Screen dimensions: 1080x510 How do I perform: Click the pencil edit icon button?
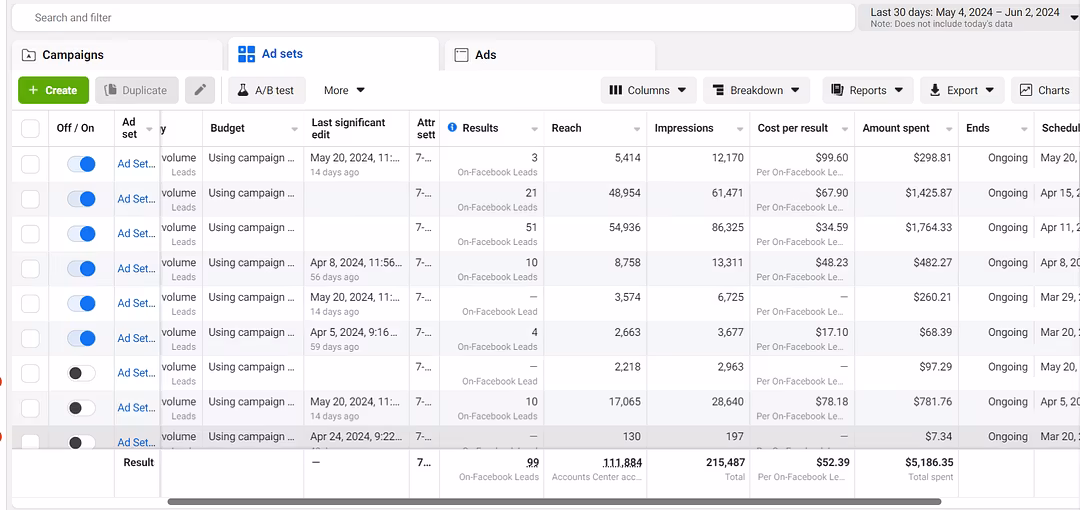pos(200,90)
